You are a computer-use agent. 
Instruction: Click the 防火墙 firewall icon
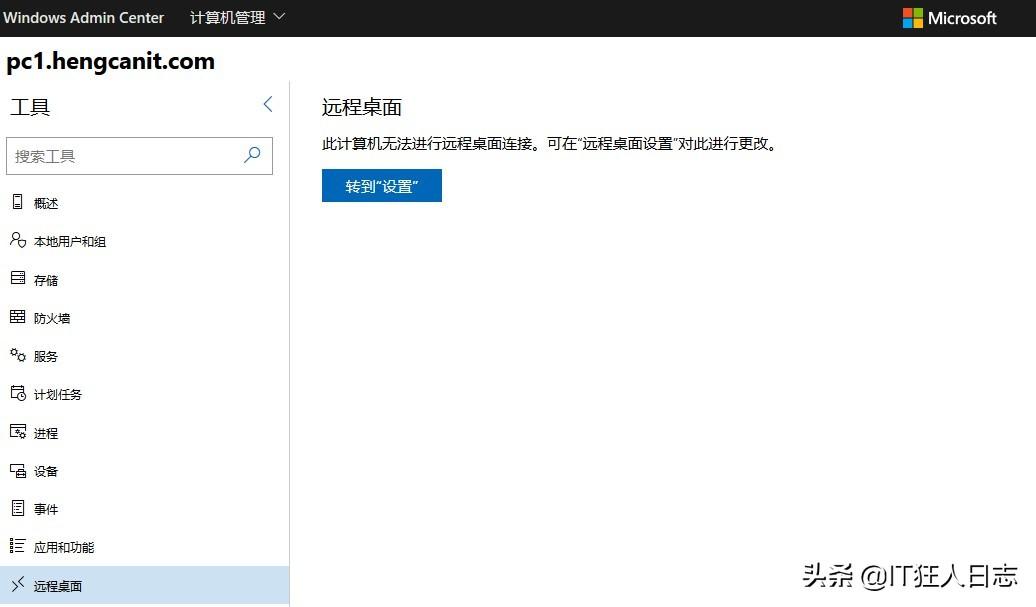pyautogui.click(x=18, y=316)
